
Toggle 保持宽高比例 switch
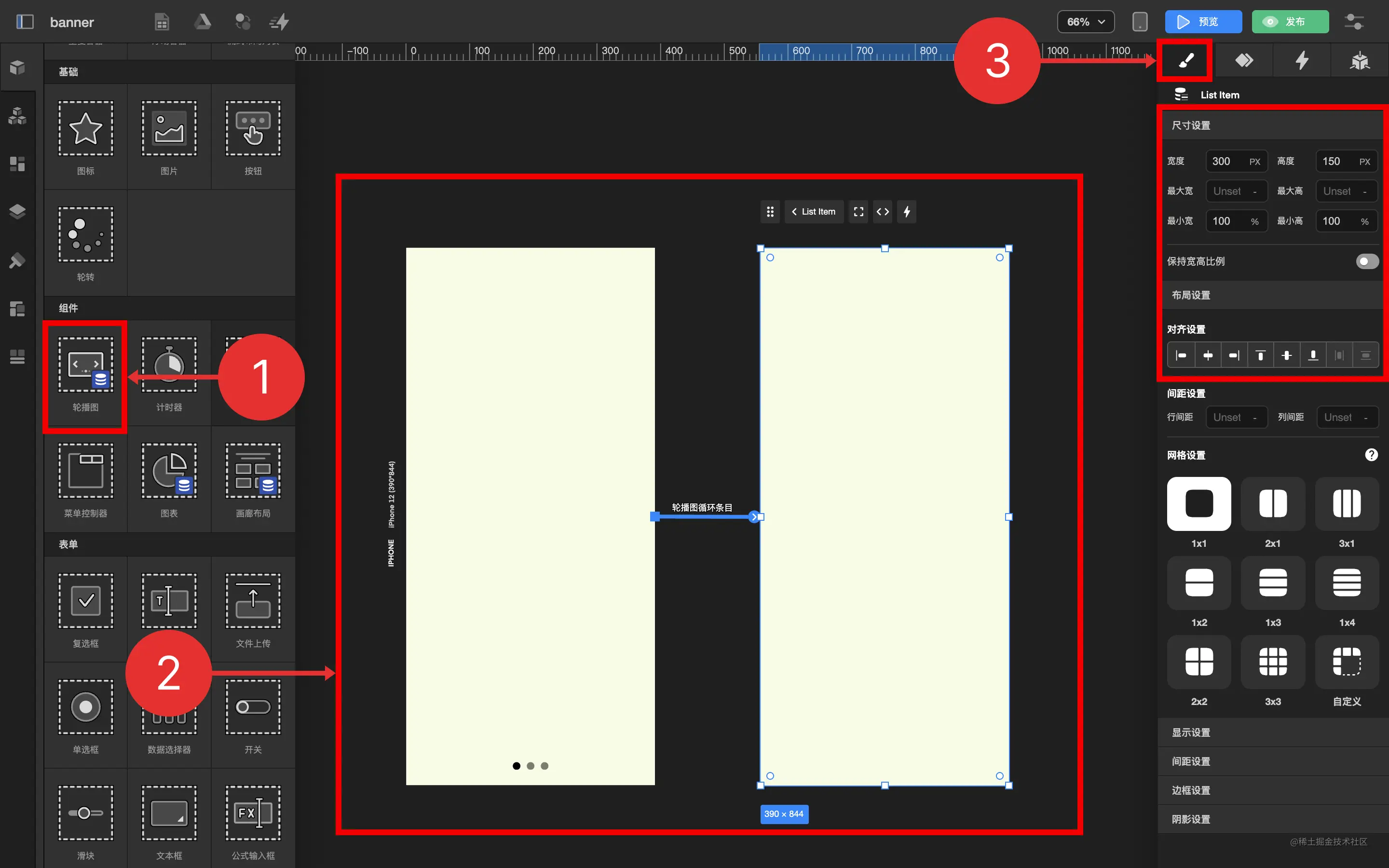click(x=1367, y=262)
